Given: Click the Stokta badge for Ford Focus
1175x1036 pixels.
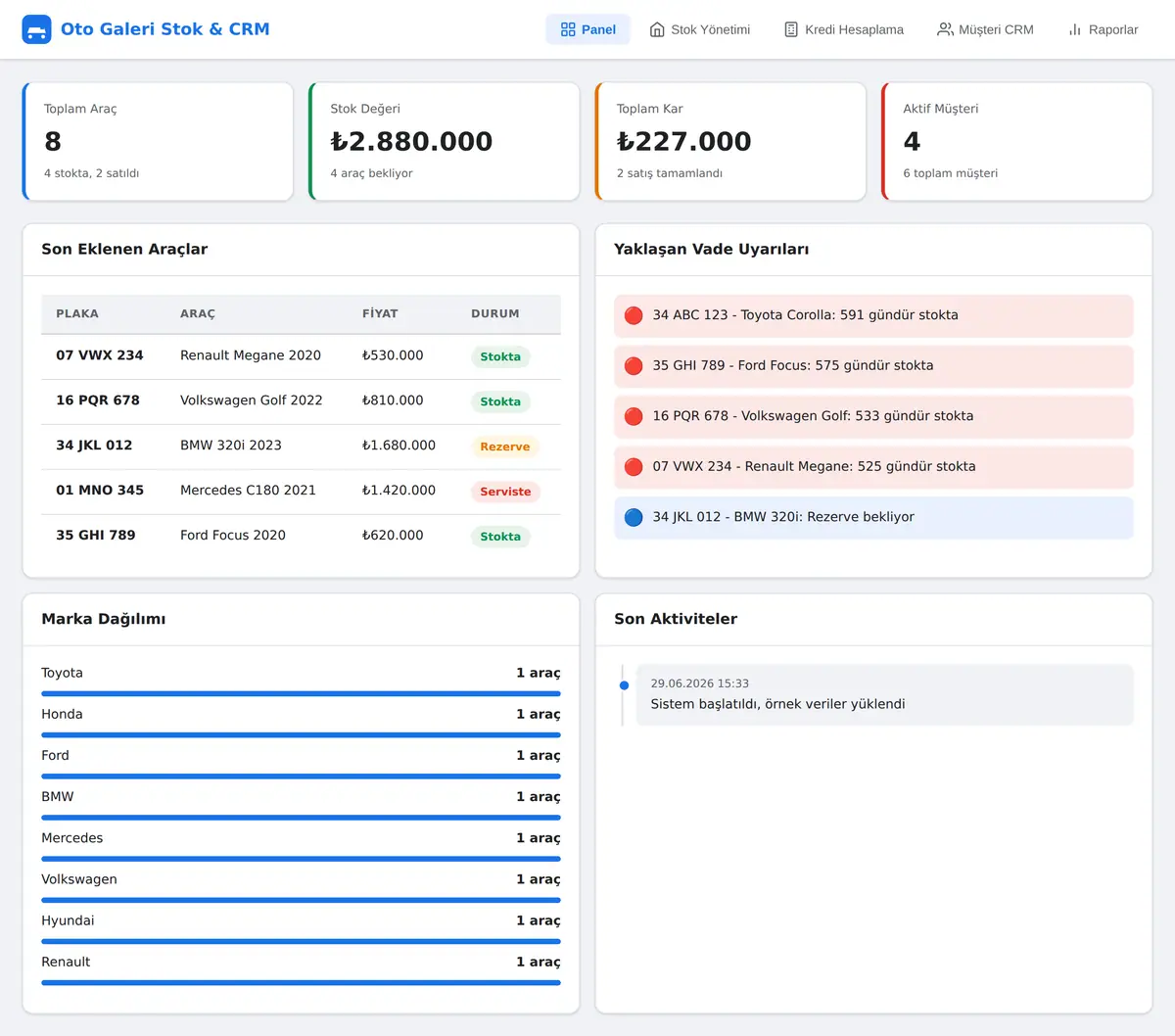Looking at the screenshot, I should pos(500,537).
